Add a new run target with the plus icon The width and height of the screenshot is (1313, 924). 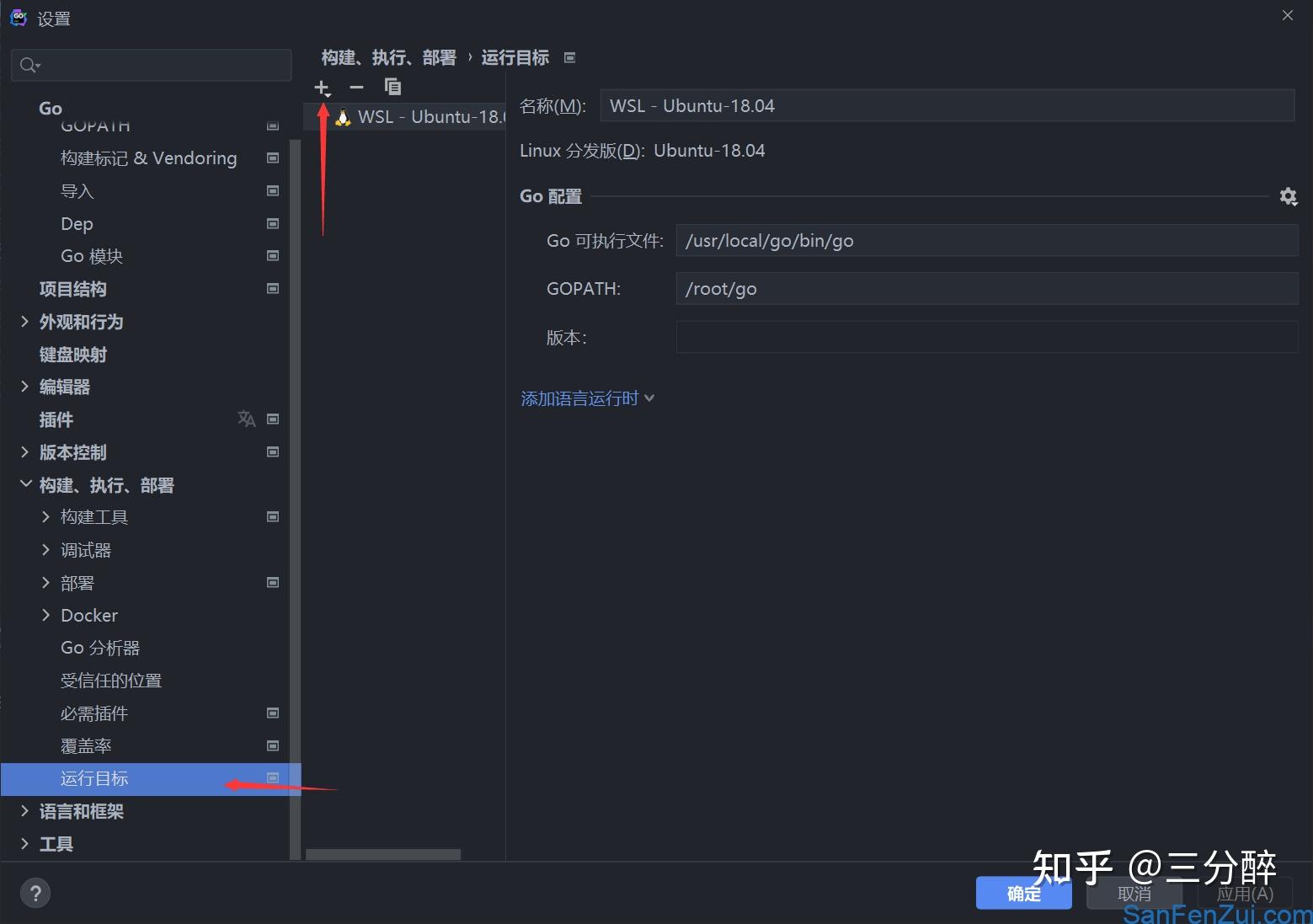tap(323, 87)
